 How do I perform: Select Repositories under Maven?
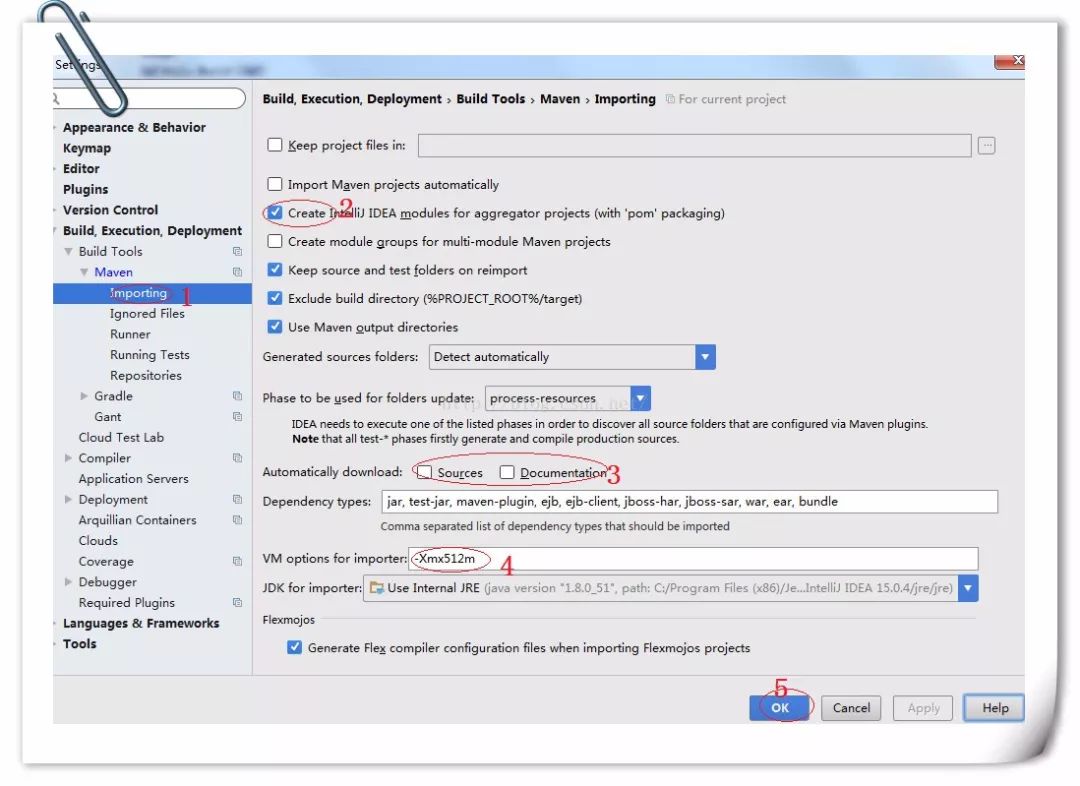pos(146,375)
